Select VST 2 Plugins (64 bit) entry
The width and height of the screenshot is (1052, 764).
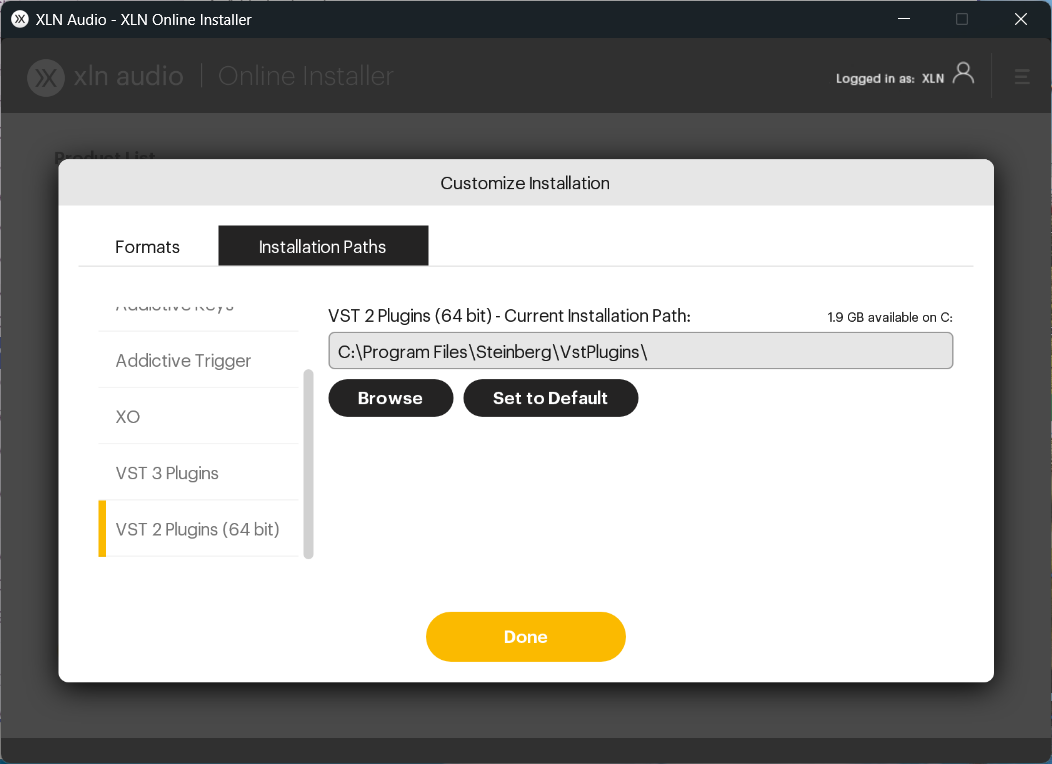[199, 529]
